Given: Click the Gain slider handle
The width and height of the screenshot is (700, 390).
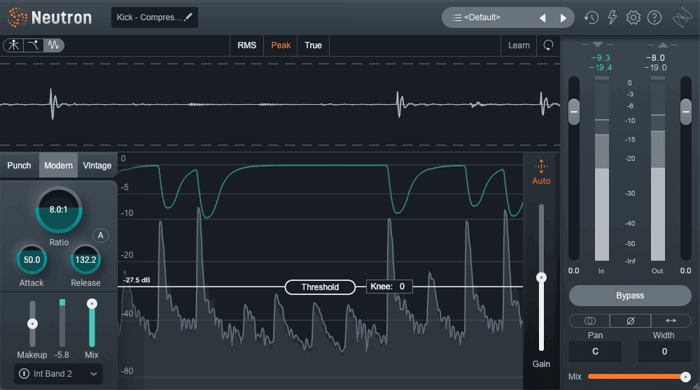Looking at the screenshot, I should 541,278.
